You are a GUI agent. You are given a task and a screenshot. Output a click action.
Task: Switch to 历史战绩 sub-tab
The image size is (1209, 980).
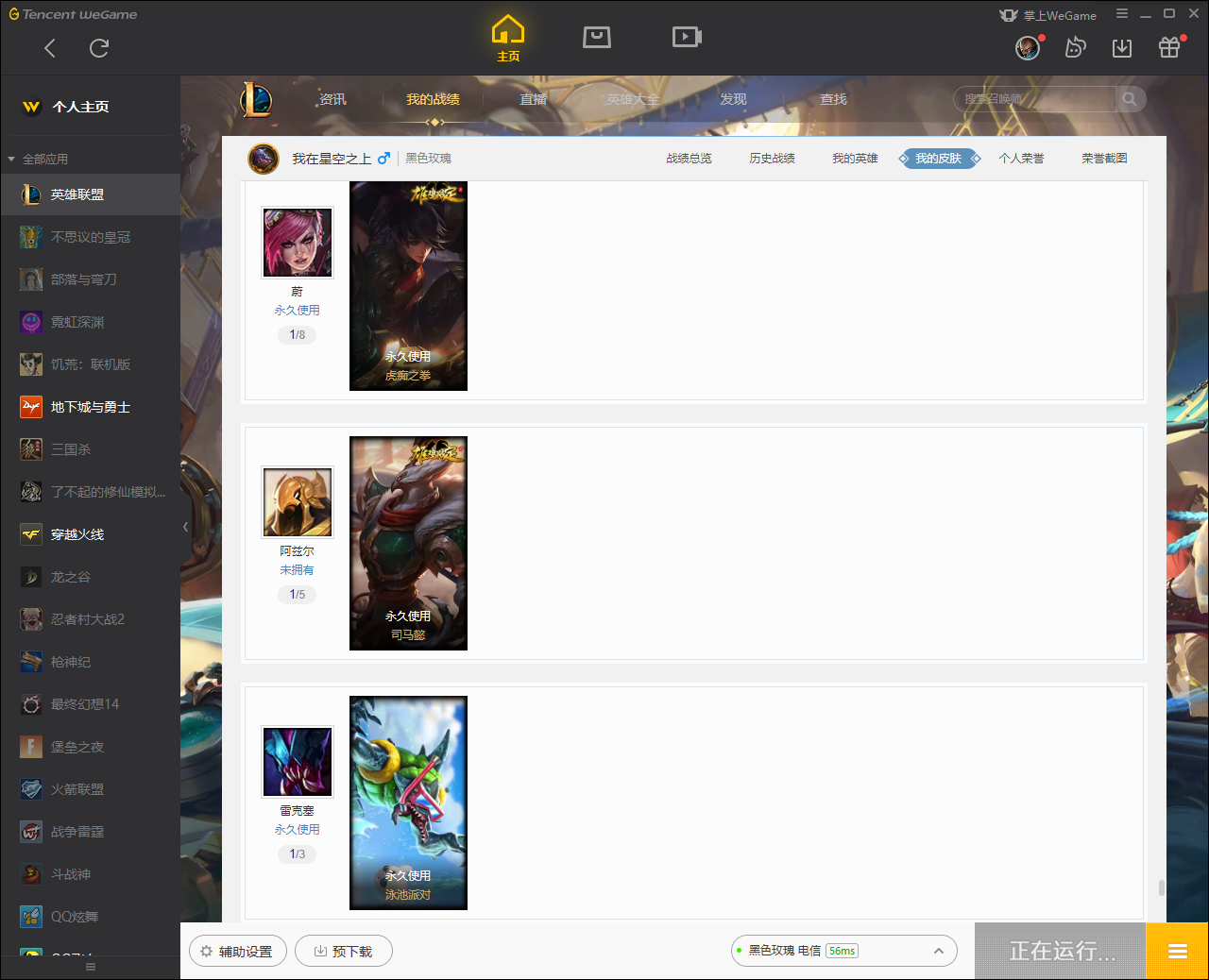coord(772,159)
